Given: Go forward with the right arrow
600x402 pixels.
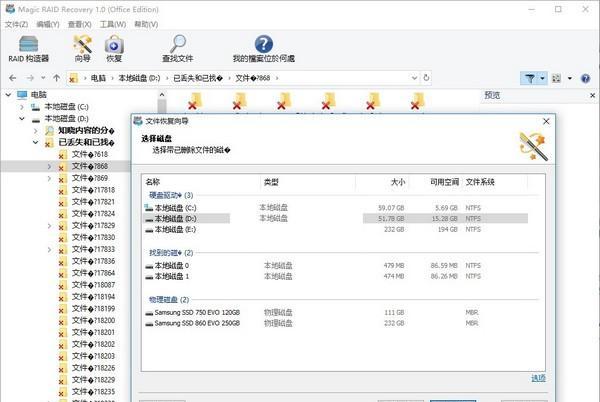Looking at the screenshot, I should 30,78.
